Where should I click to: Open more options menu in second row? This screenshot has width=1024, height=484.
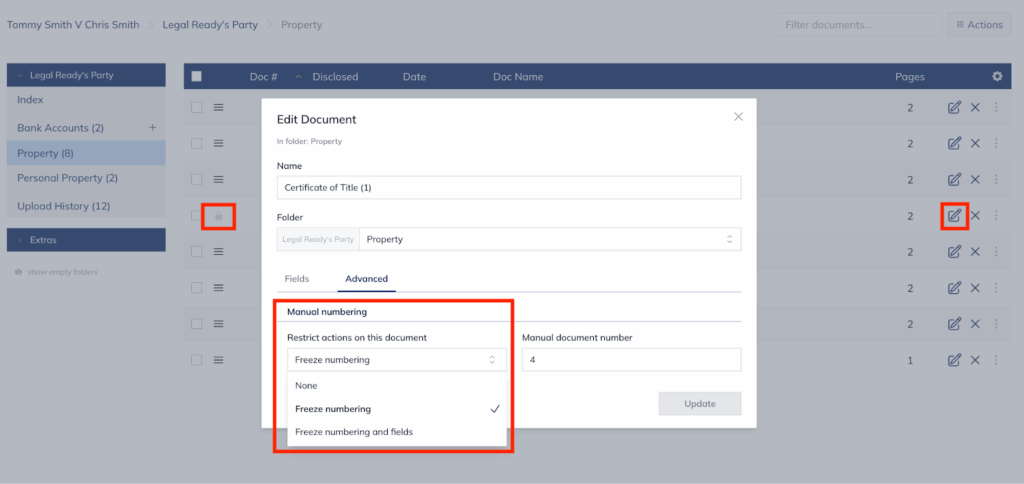pyautogui.click(x=996, y=144)
